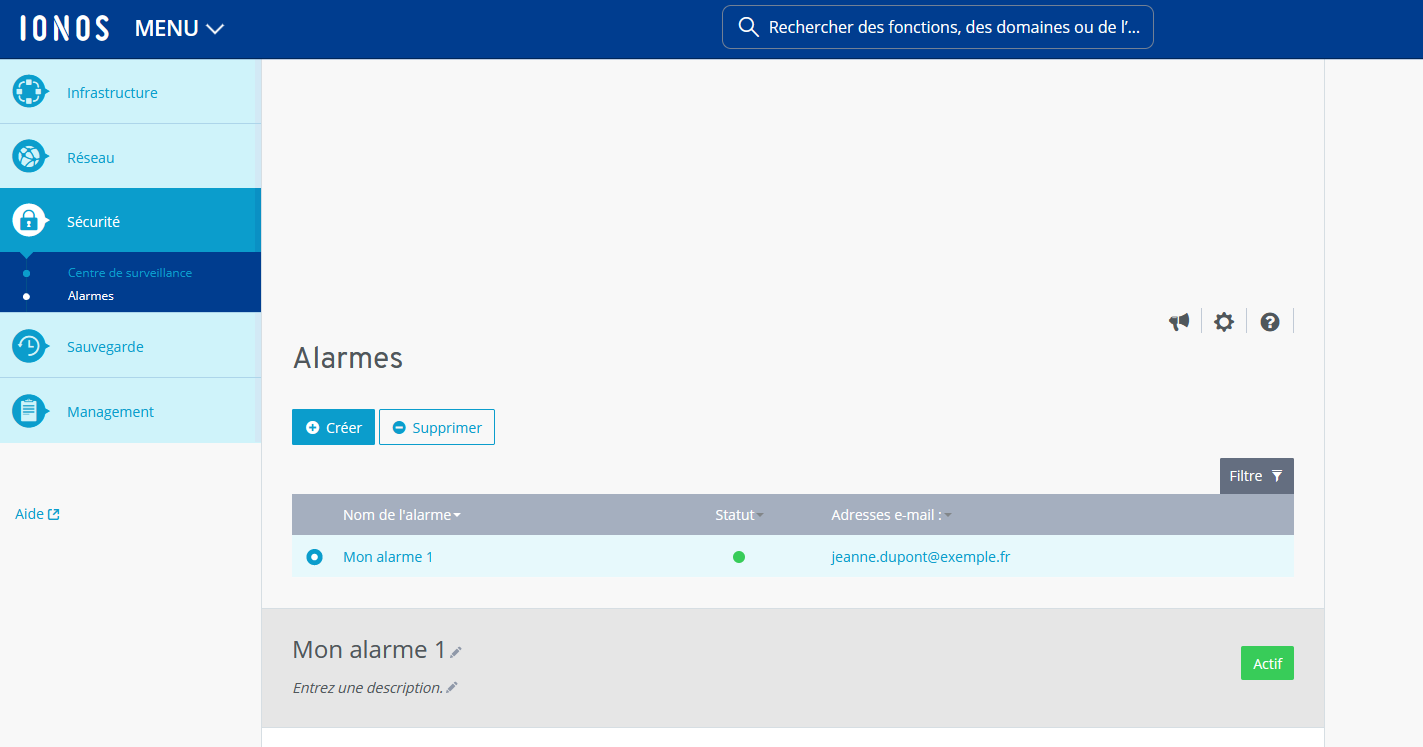Click the search field in header

click(938, 27)
